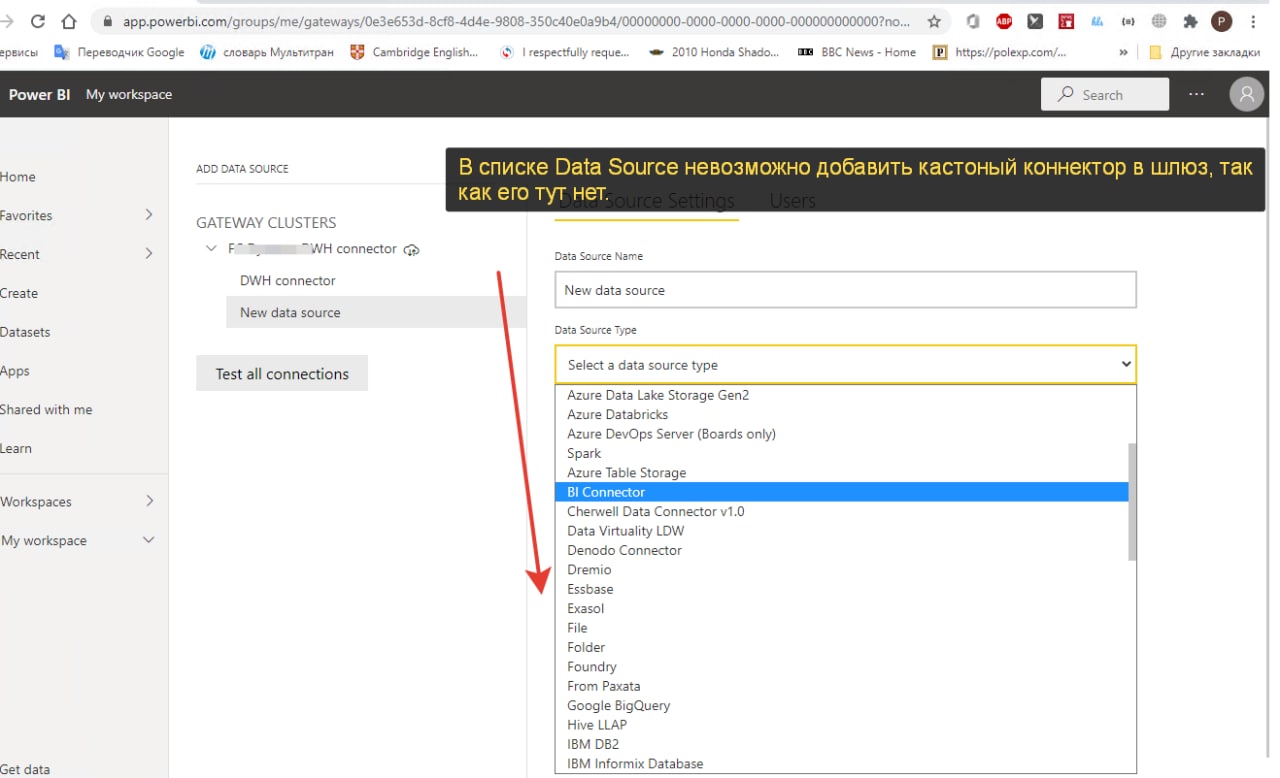Open the Chrome profile avatar
1280x778 pixels.
1221,21
